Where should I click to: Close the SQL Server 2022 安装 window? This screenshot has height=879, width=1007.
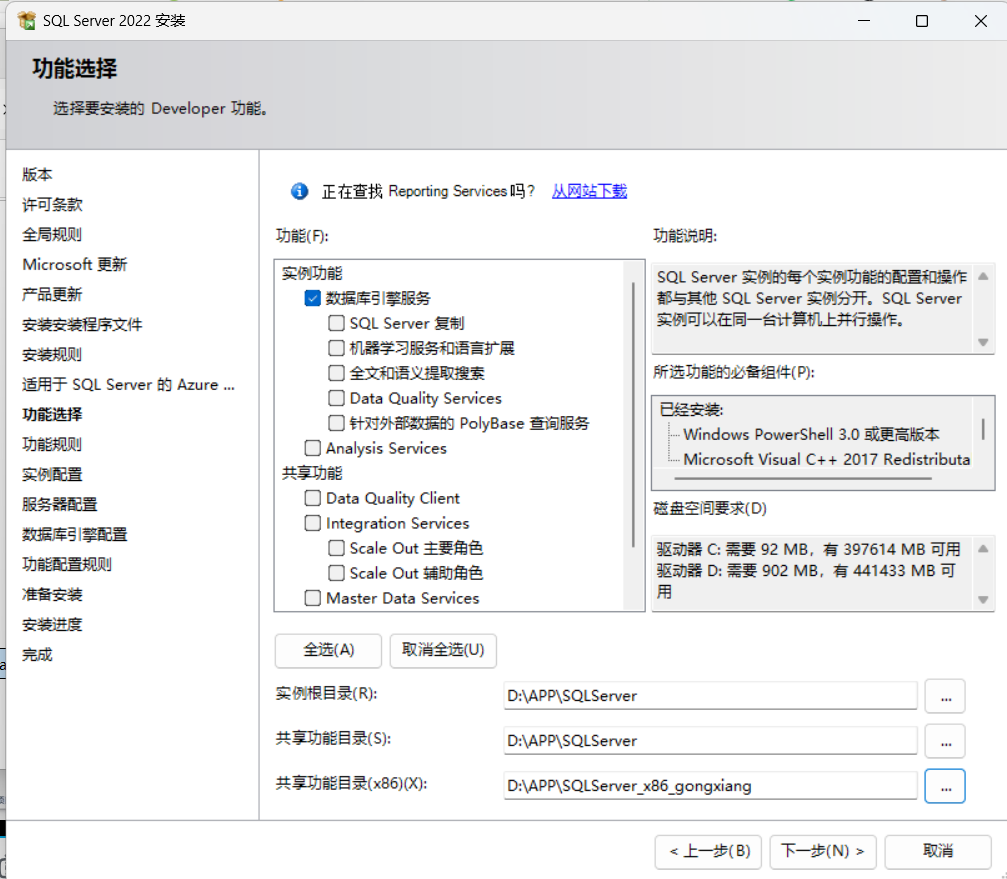[980, 21]
